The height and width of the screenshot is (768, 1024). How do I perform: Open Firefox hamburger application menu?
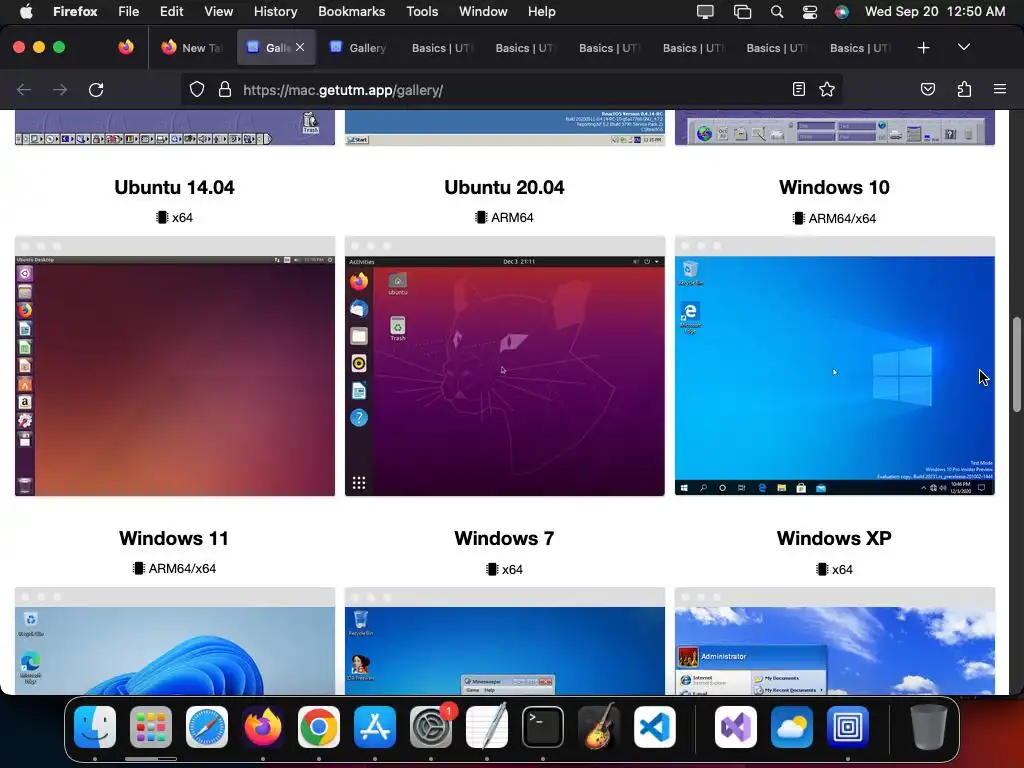1000,89
